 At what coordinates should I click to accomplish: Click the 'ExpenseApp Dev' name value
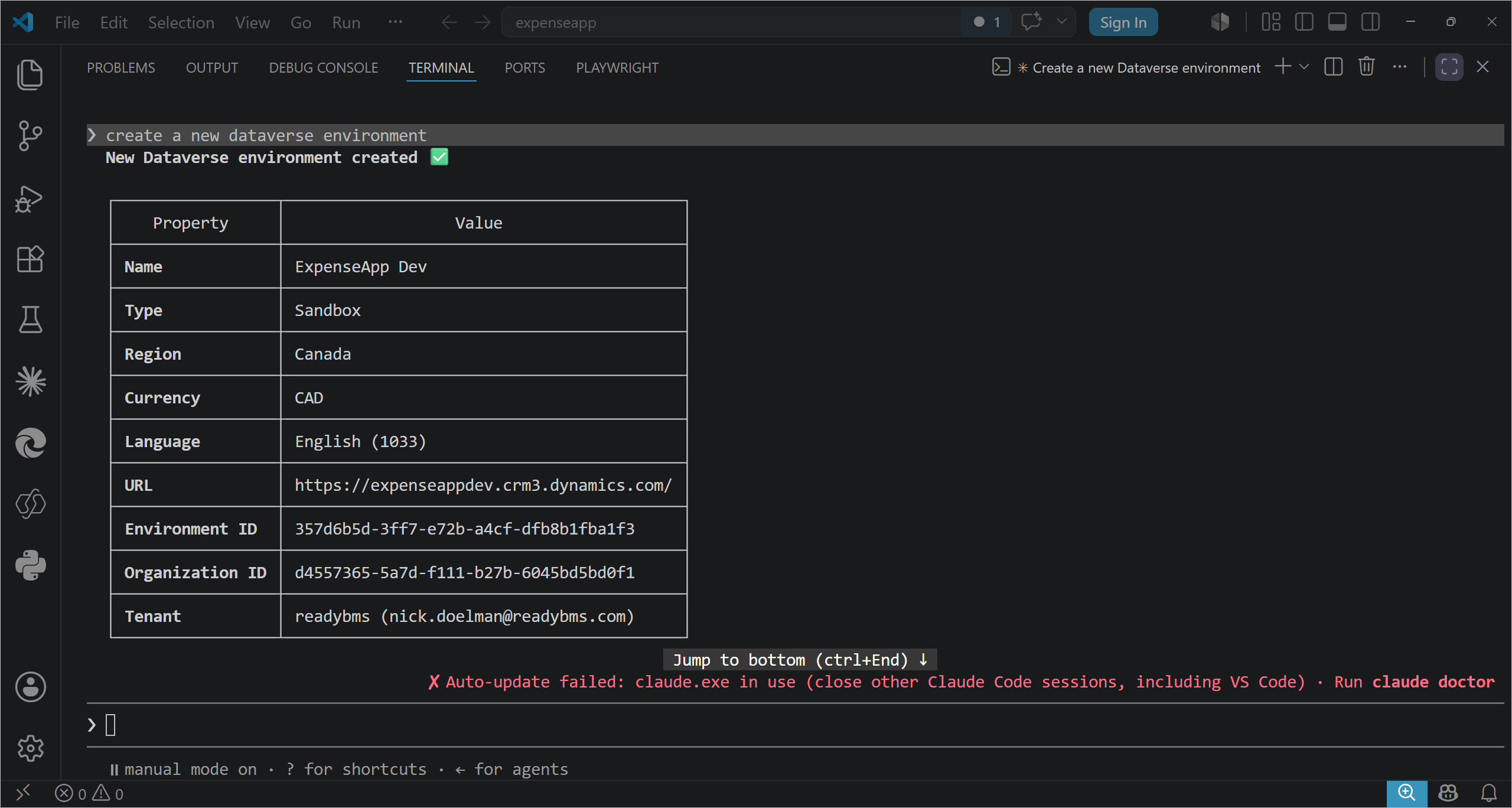[360, 266]
